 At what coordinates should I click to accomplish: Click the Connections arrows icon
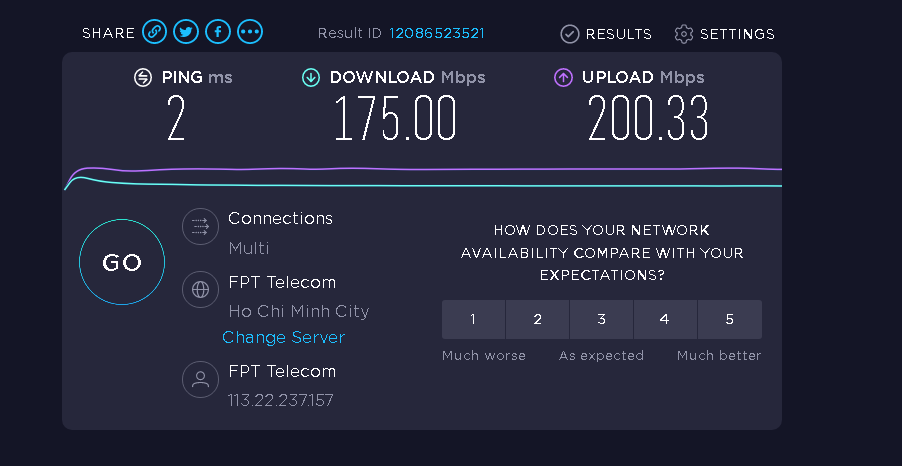[x=200, y=227]
